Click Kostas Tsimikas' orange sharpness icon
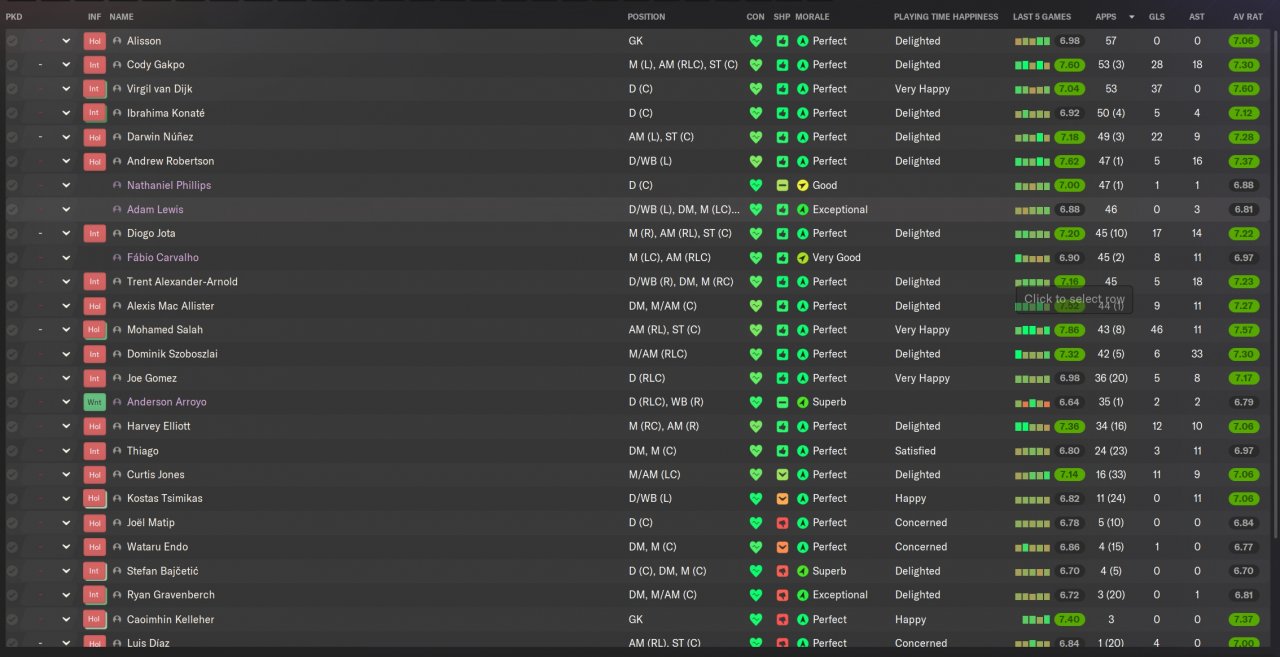The width and height of the screenshot is (1280, 657). coord(783,499)
